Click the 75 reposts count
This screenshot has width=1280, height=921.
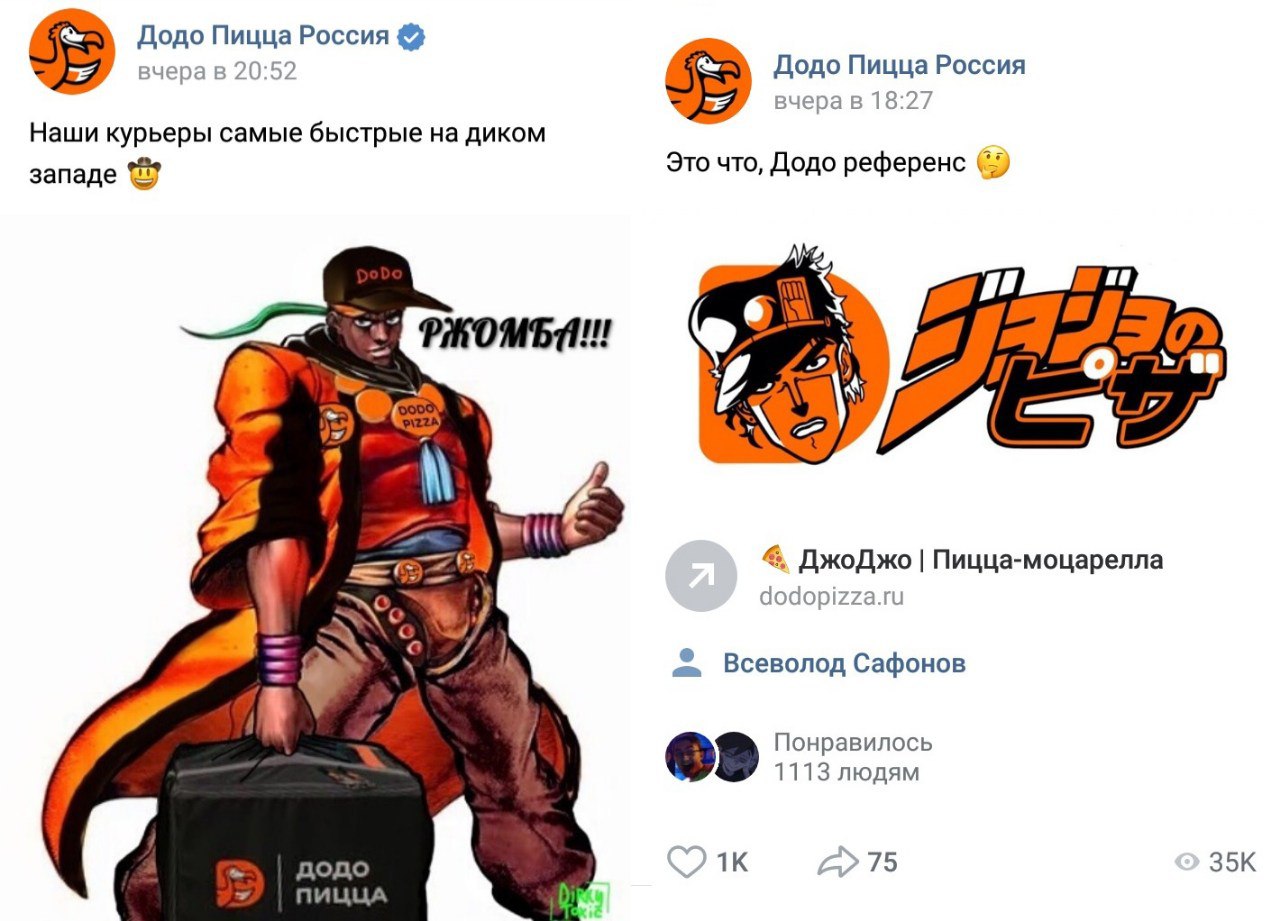[x=882, y=862]
